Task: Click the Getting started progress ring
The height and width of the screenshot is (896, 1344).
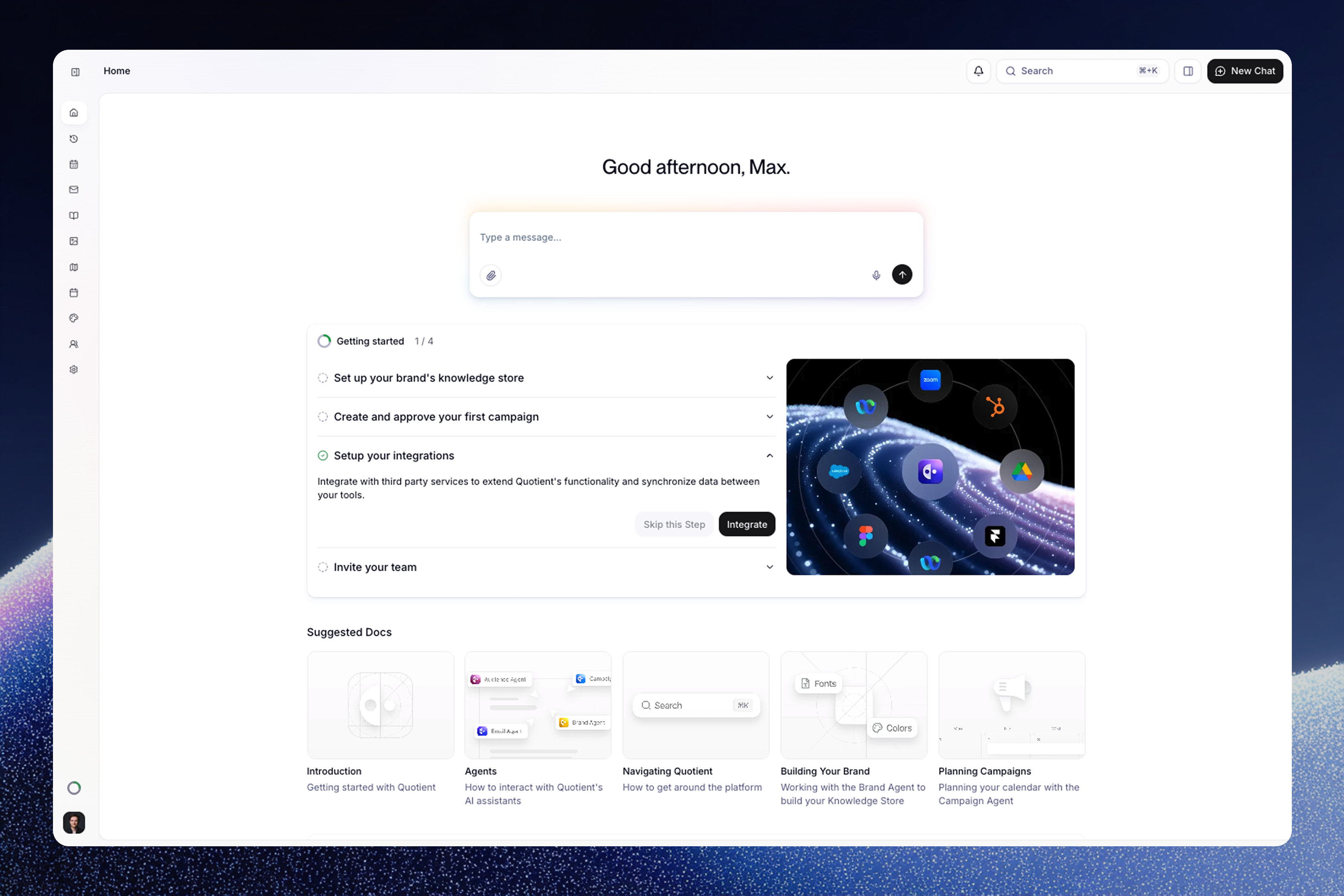Action: pyautogui.click(x=324, y=341)
